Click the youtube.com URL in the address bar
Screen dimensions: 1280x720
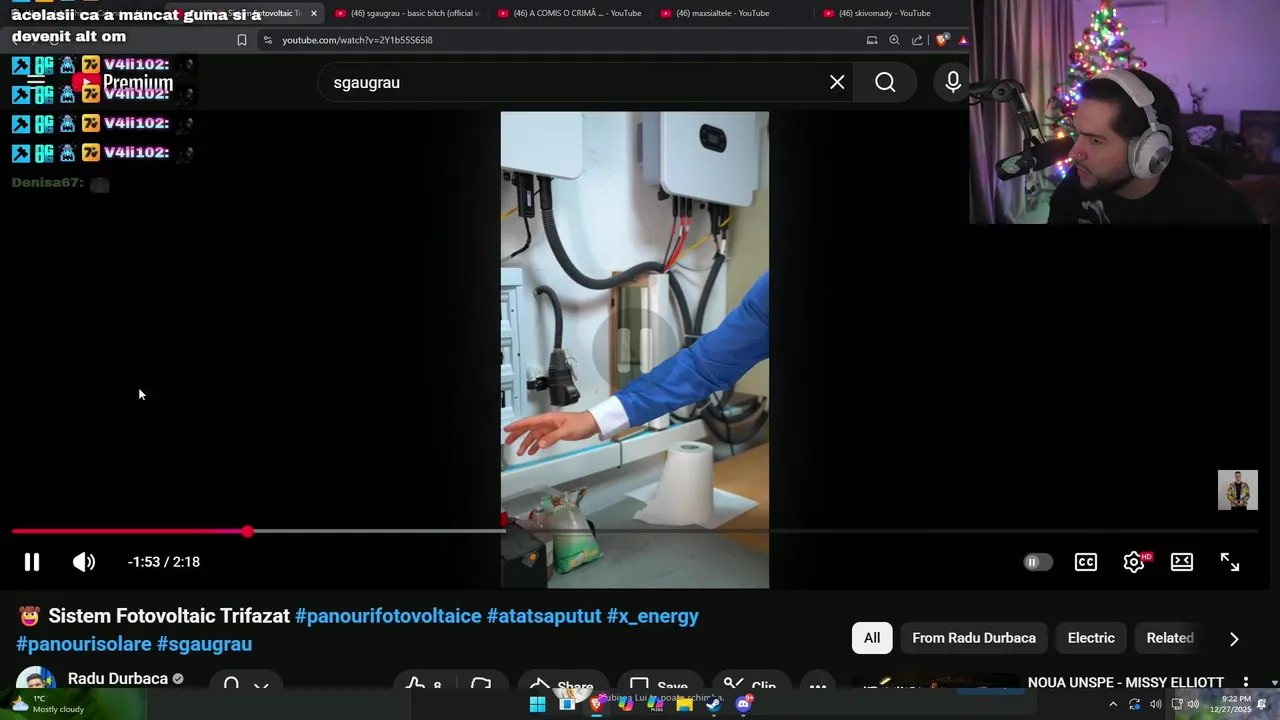tap(357, 40)
